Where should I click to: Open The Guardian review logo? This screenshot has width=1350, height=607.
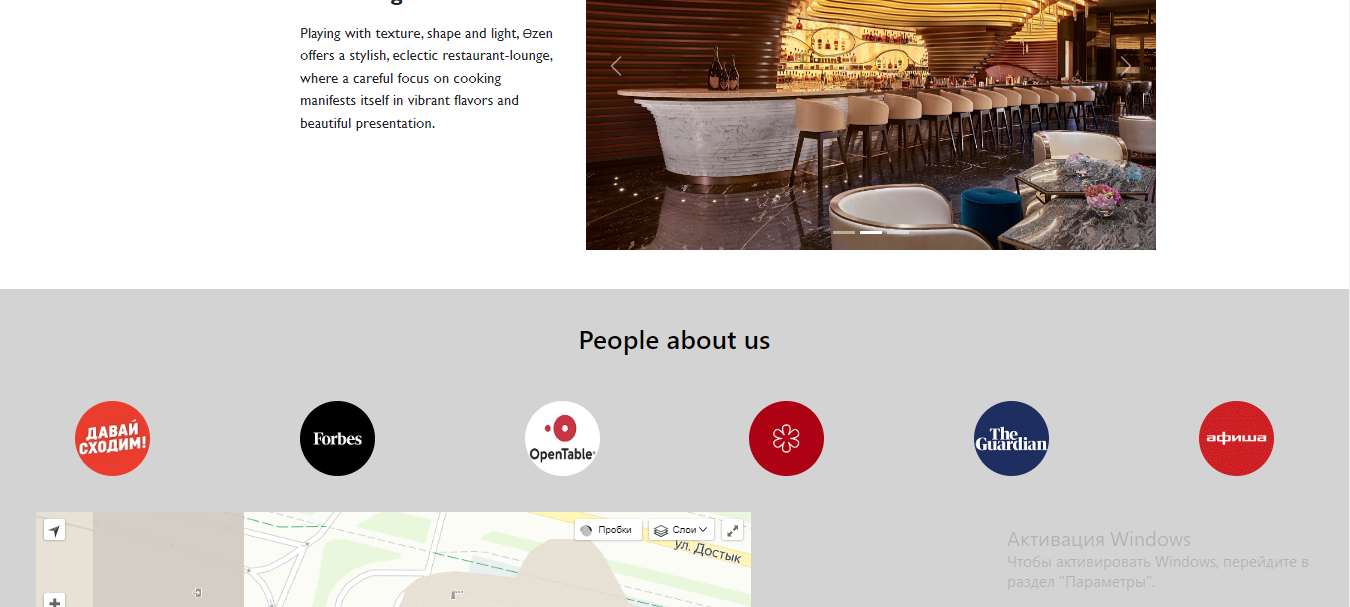[x=1011, y=438]
